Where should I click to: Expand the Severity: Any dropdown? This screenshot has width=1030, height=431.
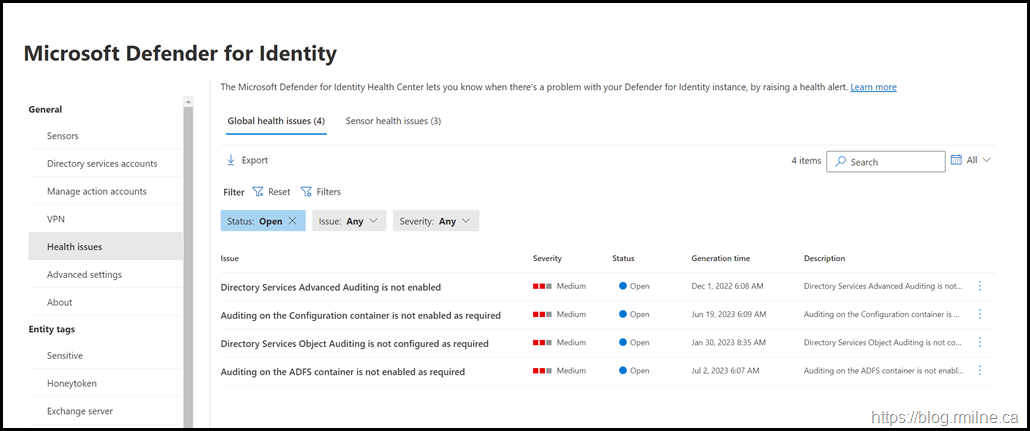click(435, 221)
